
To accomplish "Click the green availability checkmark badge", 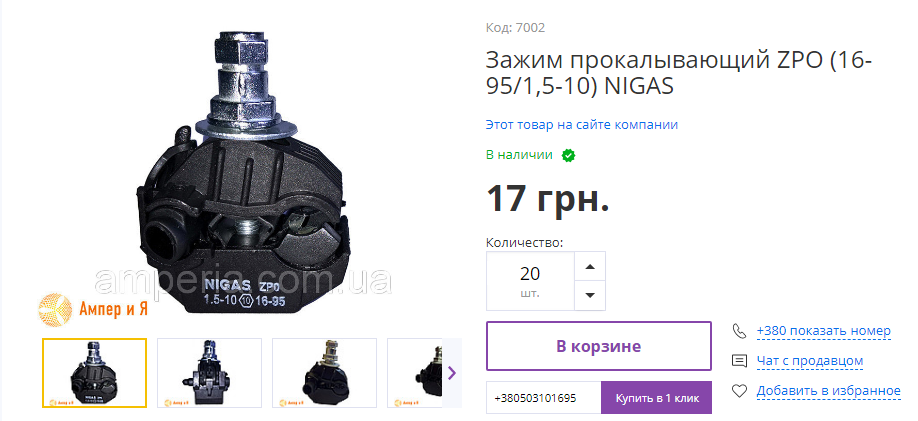I will pos(568,155).
